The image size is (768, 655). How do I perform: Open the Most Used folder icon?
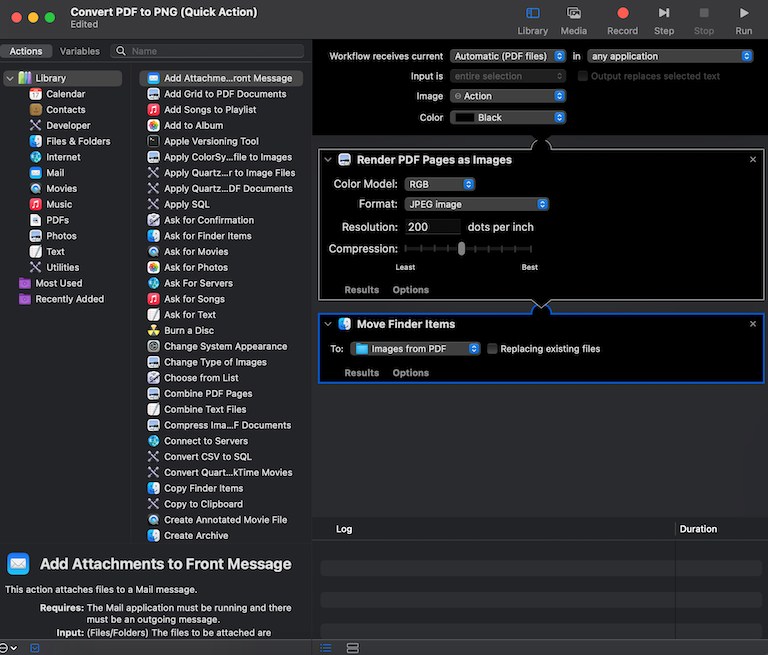click(x=24, y=283)
